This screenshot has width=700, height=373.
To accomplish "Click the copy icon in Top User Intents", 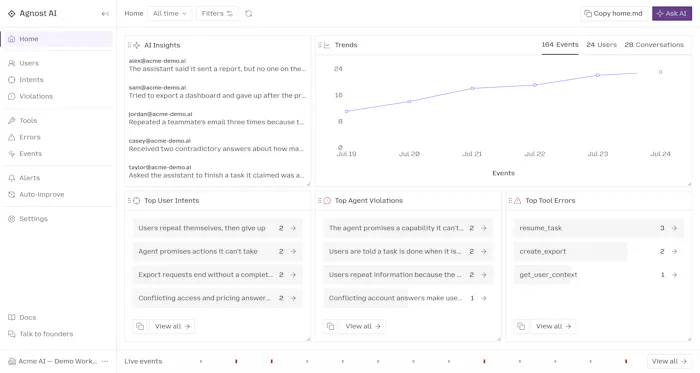I will click(x=140, y=326).
